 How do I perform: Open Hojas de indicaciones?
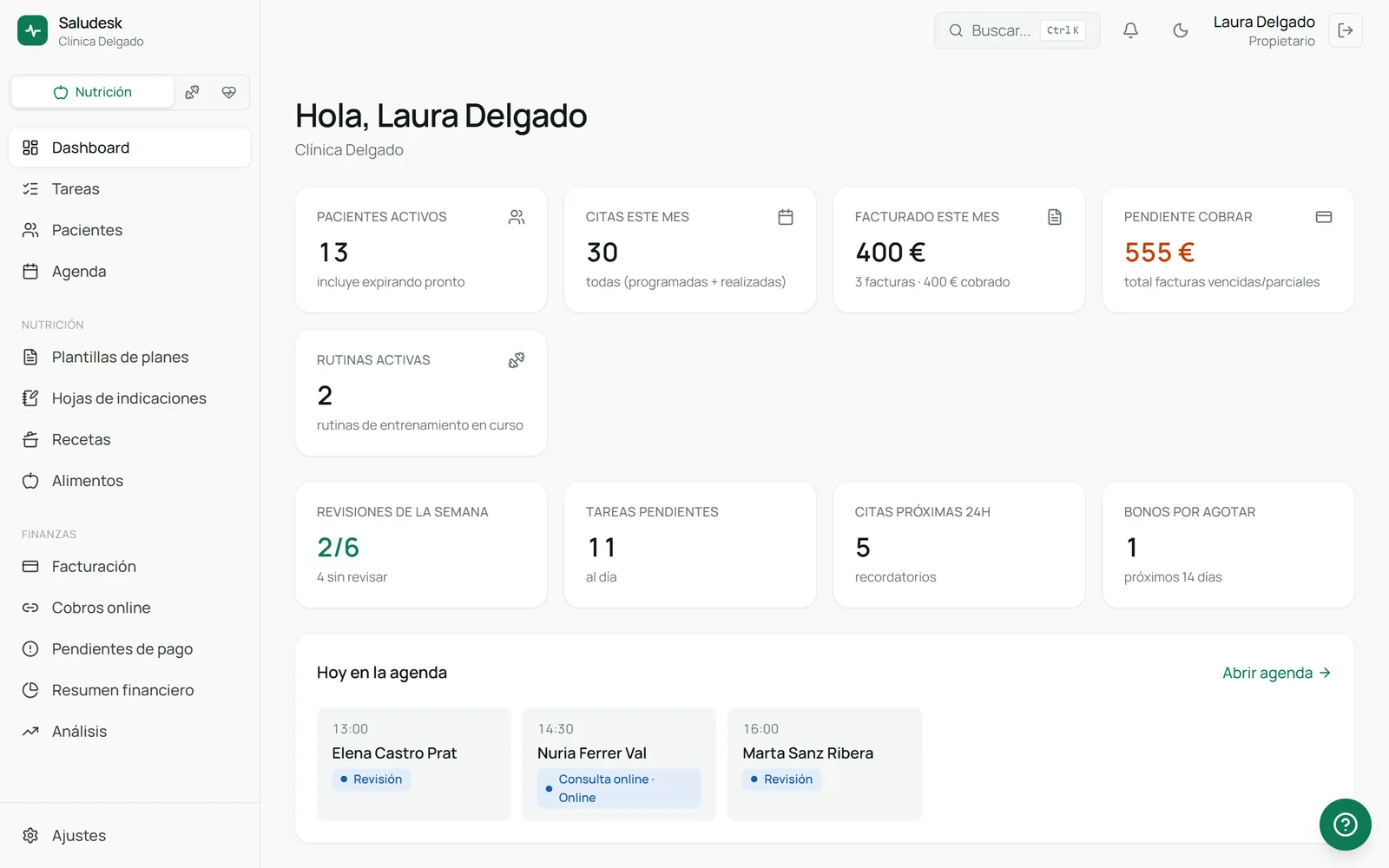[130, 398]
